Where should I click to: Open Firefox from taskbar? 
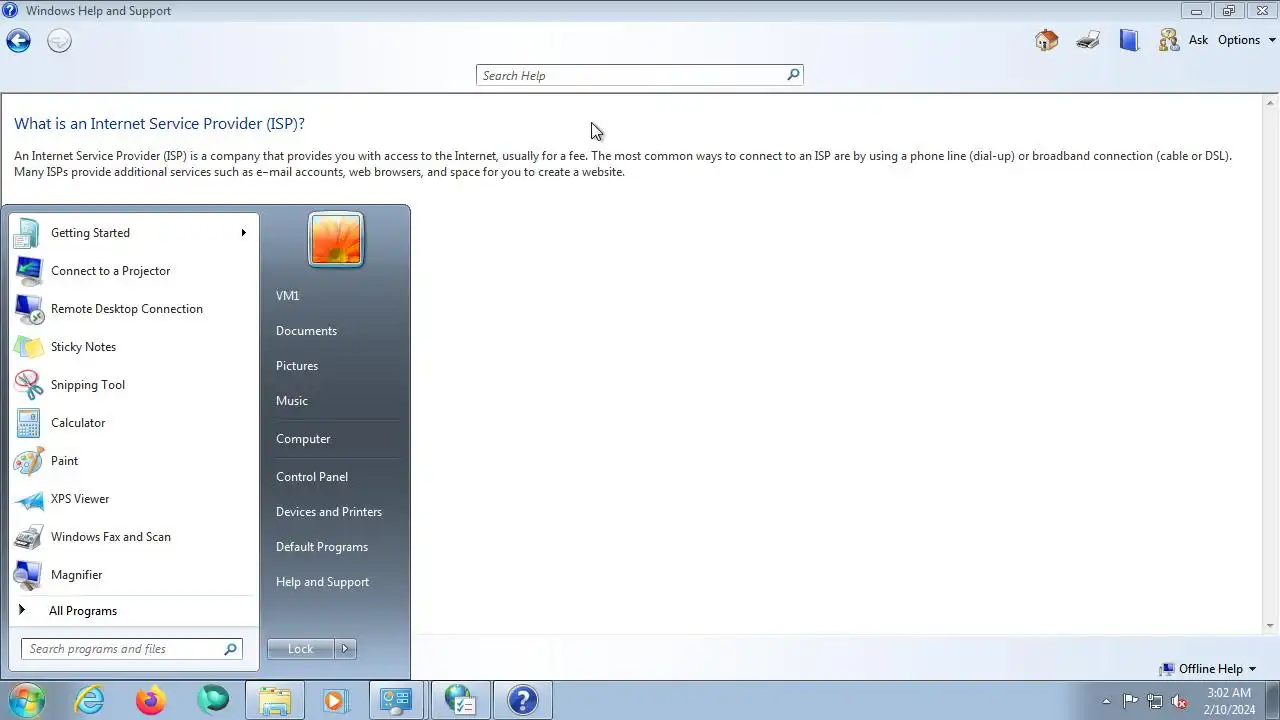click(151, 700)
